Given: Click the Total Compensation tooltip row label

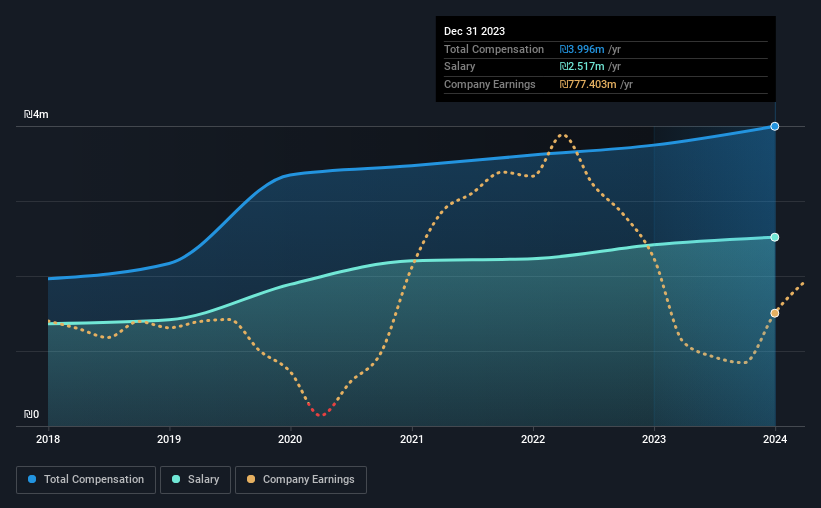Looking at the screenshot, I should tap(494, 49).
